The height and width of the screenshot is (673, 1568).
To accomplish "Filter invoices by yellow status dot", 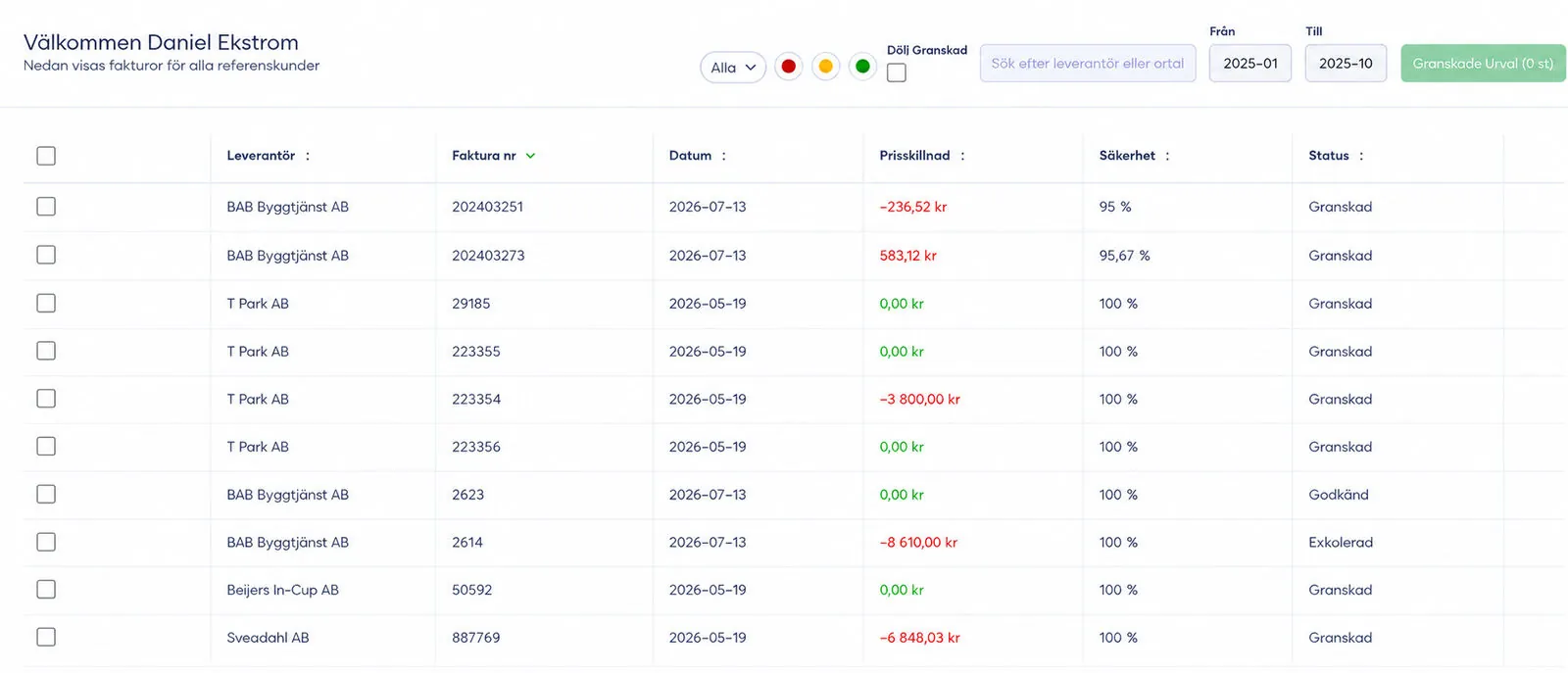I will click(x=826, y=67).
